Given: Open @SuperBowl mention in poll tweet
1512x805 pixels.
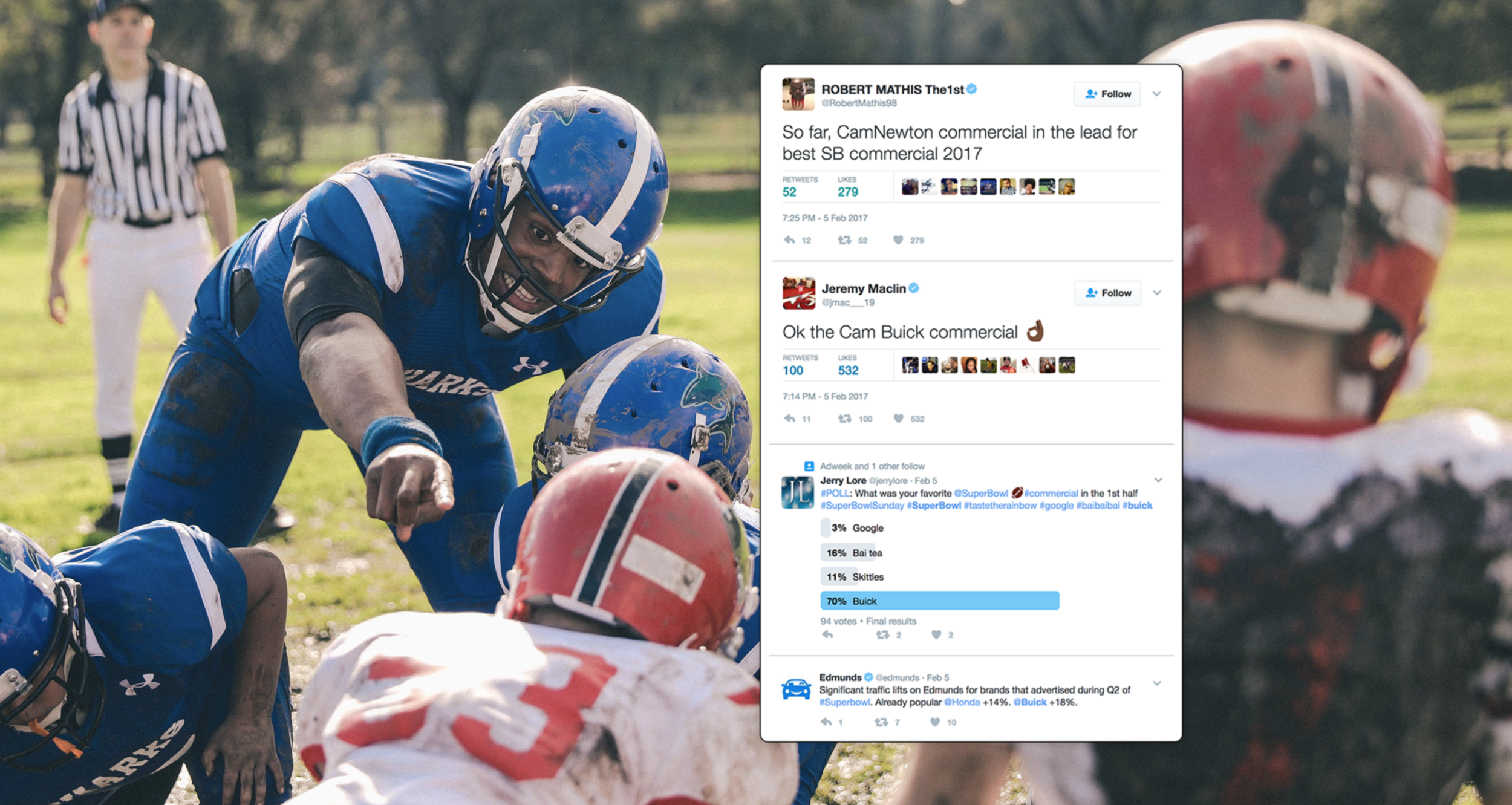Looking at the screenshot, I should click(981, 494).
